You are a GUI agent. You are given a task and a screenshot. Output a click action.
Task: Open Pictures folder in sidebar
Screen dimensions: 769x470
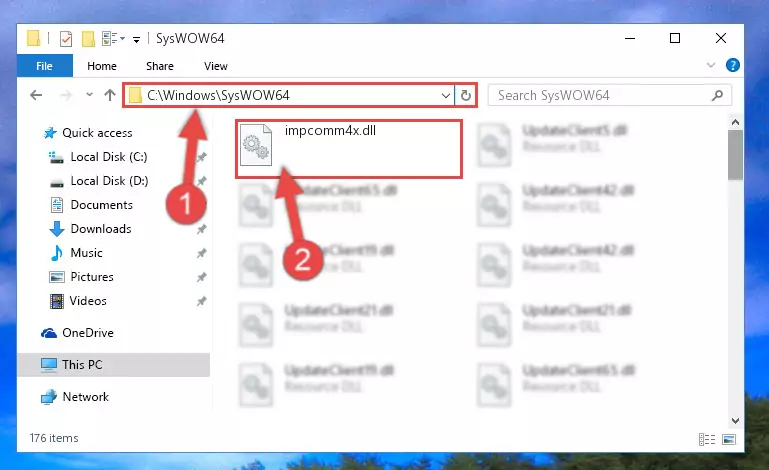(x=92, y=277)
